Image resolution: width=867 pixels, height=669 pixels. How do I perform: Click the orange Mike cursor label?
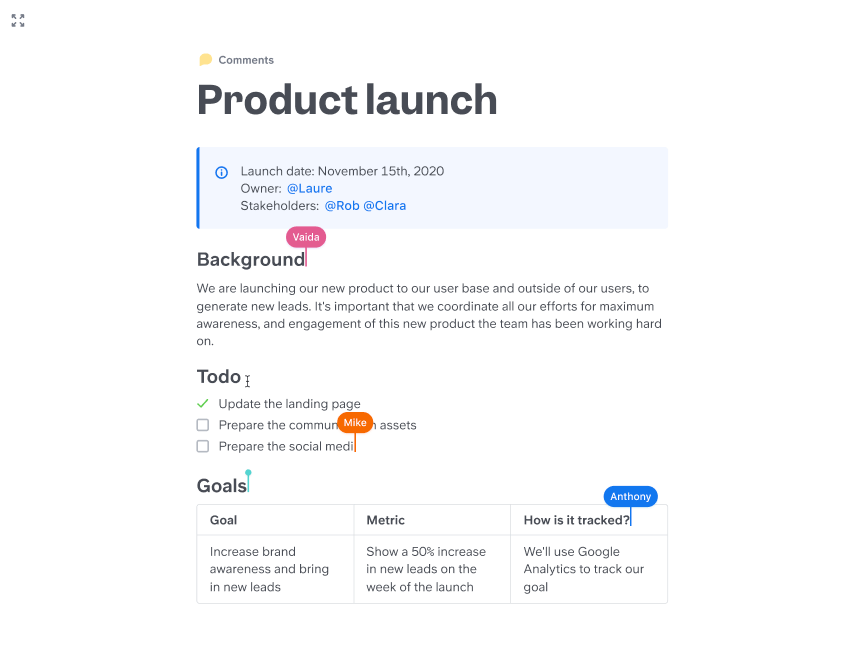355,423
